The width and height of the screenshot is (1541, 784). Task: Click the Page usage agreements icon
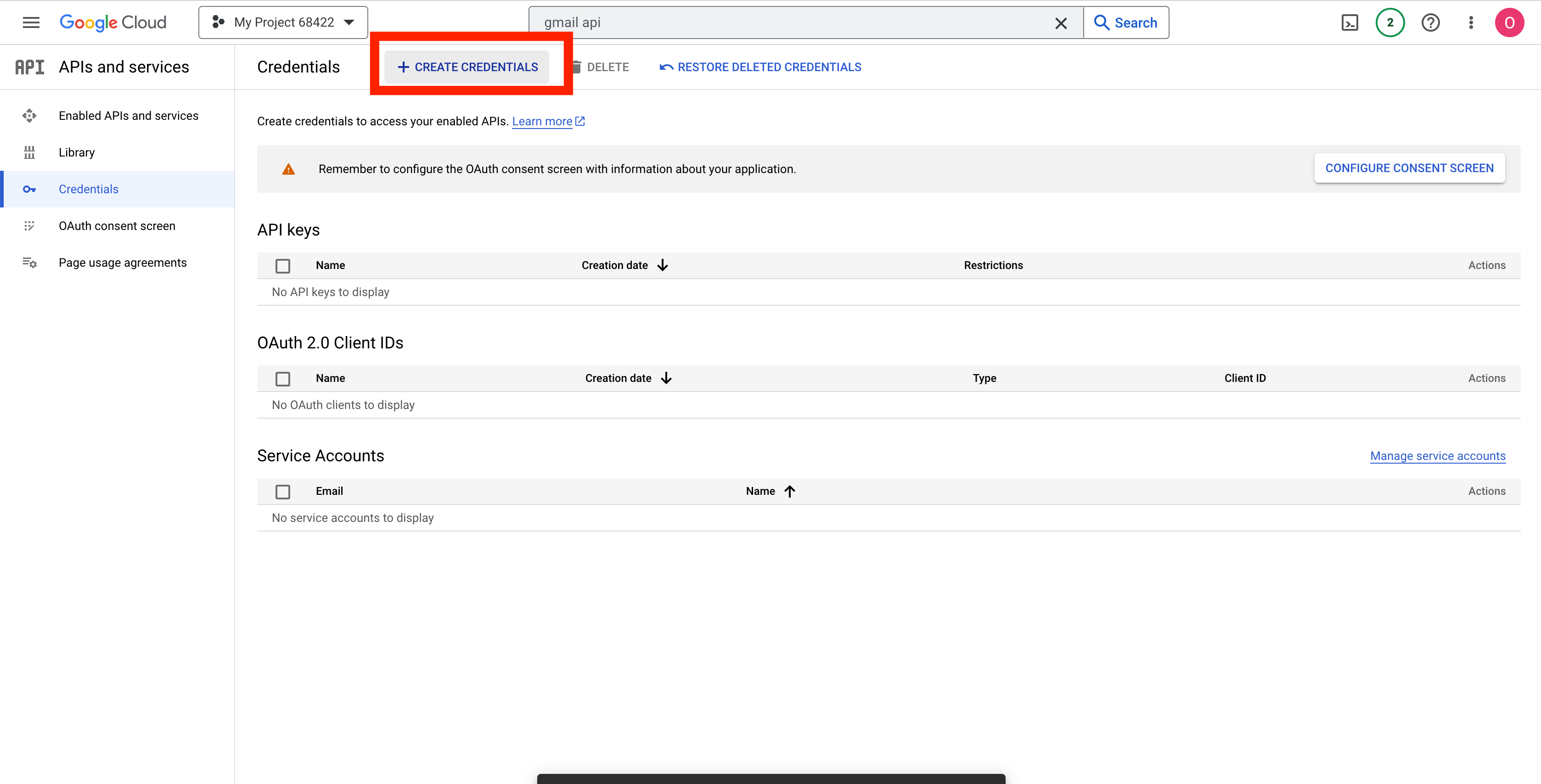(x=29, y=262)
